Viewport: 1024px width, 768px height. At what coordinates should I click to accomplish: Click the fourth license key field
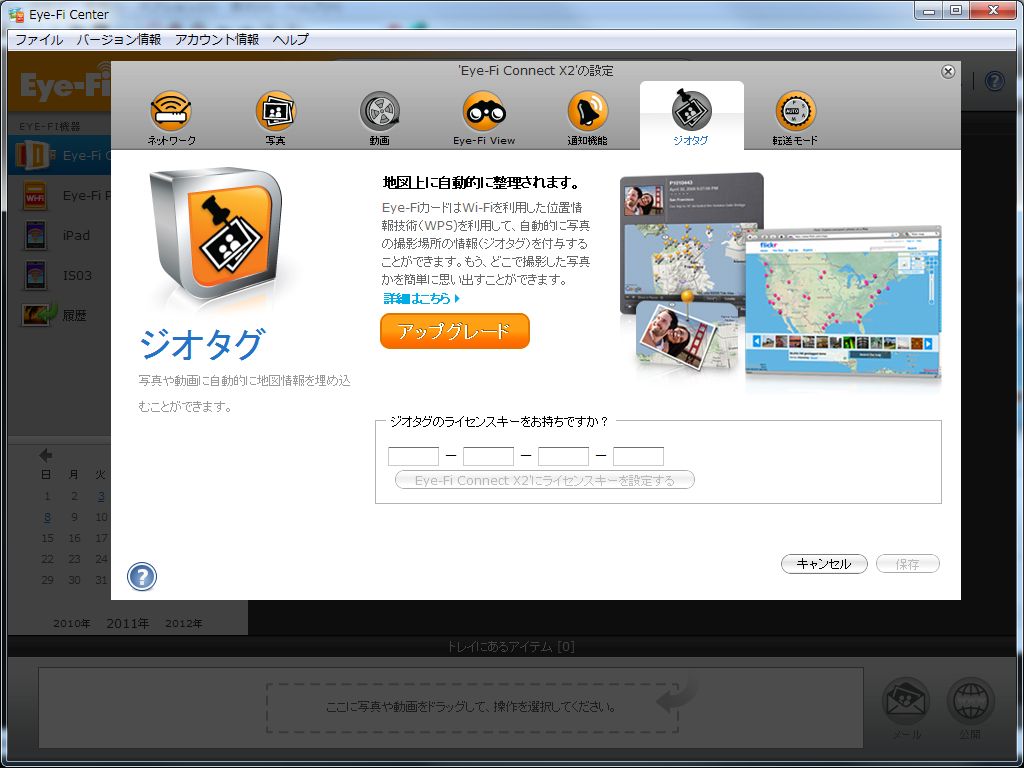[639, 456]
